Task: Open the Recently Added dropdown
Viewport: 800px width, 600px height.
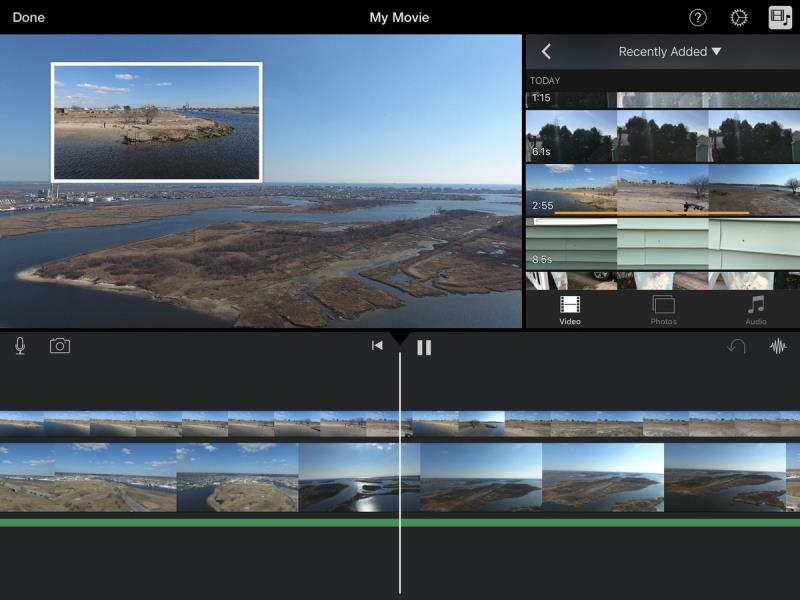Action: (669, 52)
